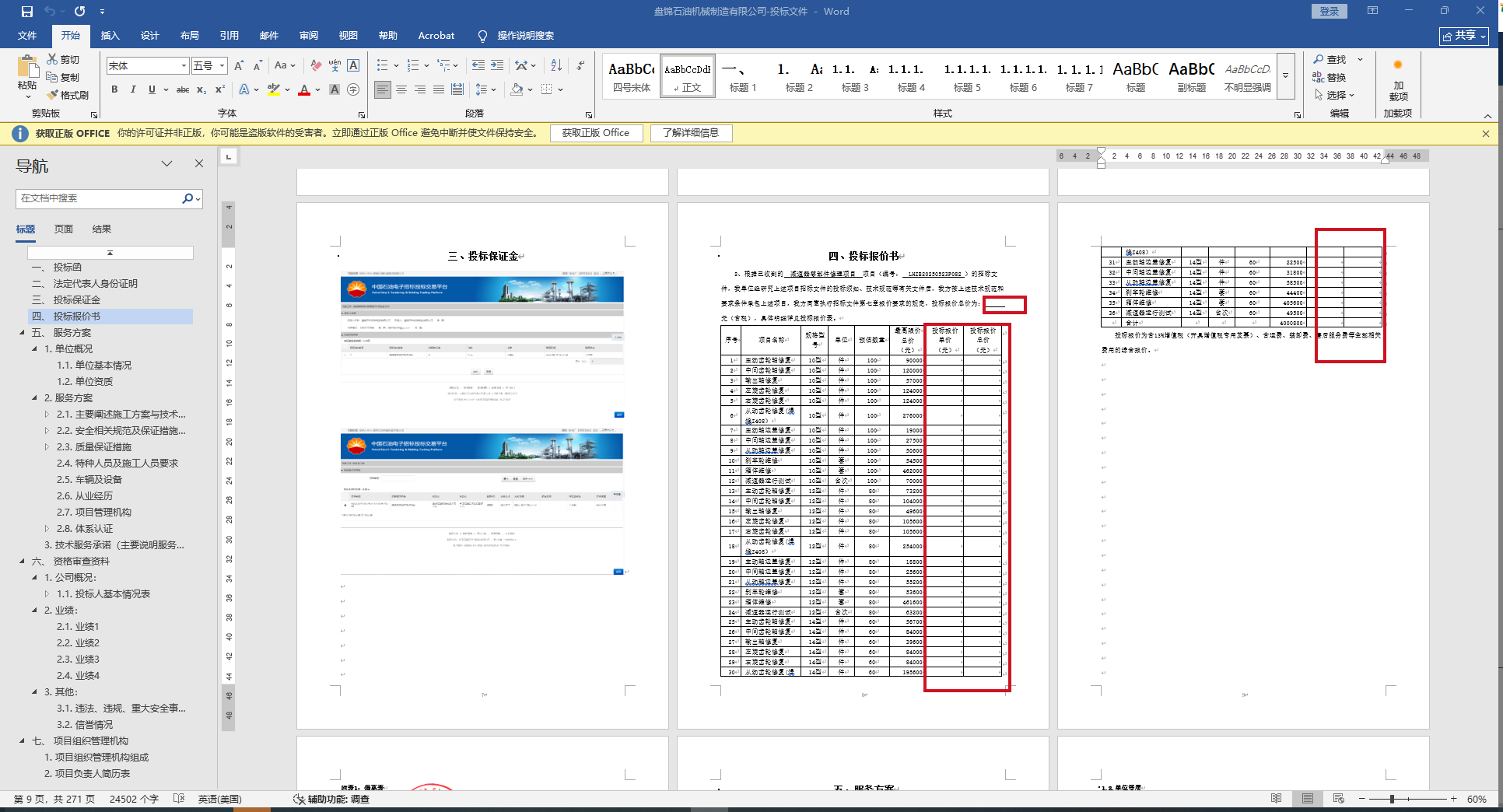Apply character shading
The width and height of the screenshot is (1503, 812).
point(335,89)
